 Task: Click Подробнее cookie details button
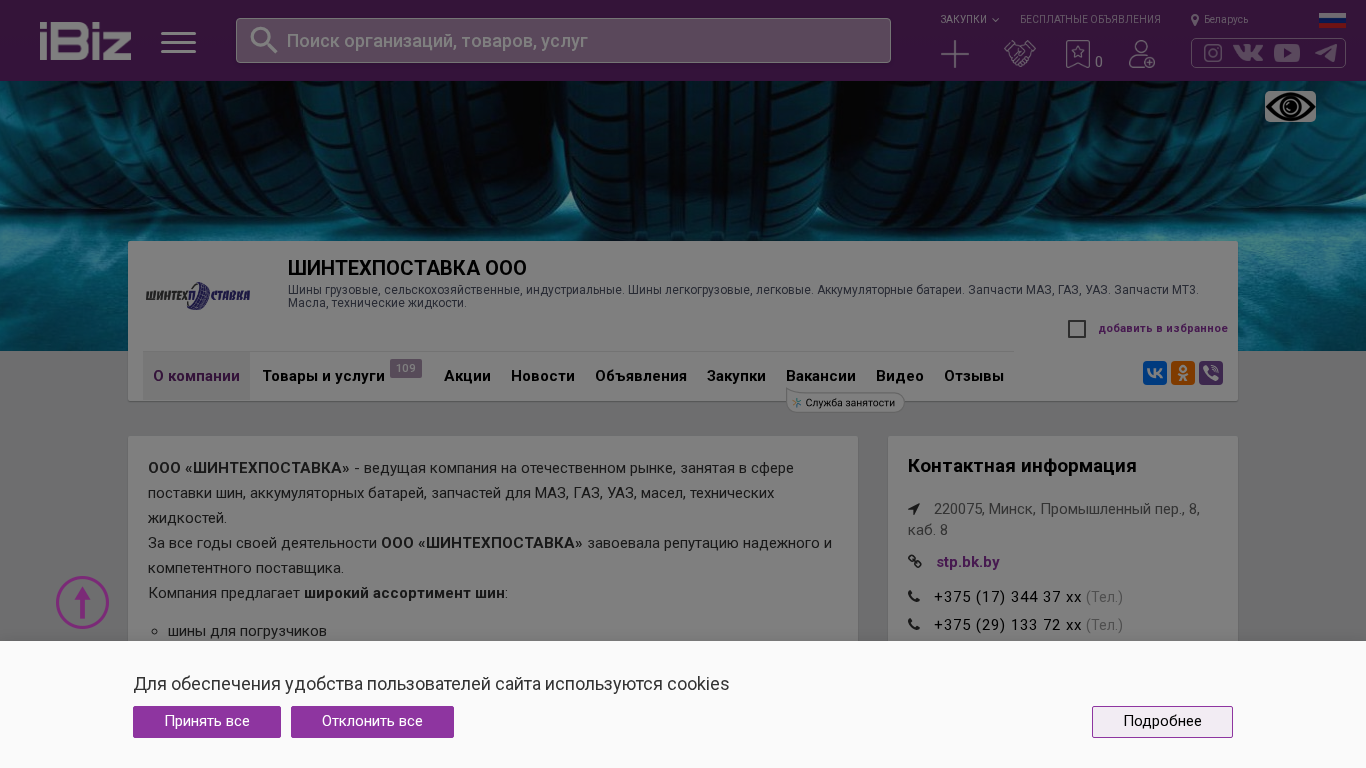(1162, 722)
